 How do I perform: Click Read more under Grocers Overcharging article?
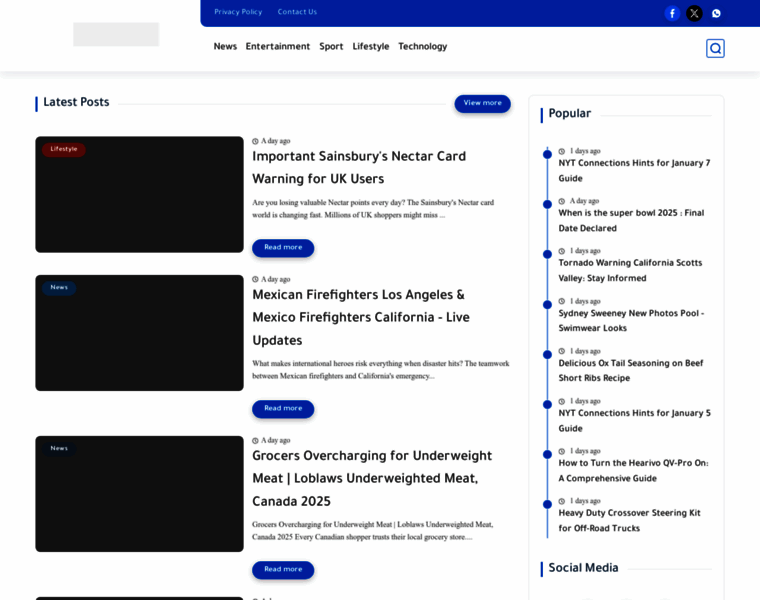(x=283, y=570)
